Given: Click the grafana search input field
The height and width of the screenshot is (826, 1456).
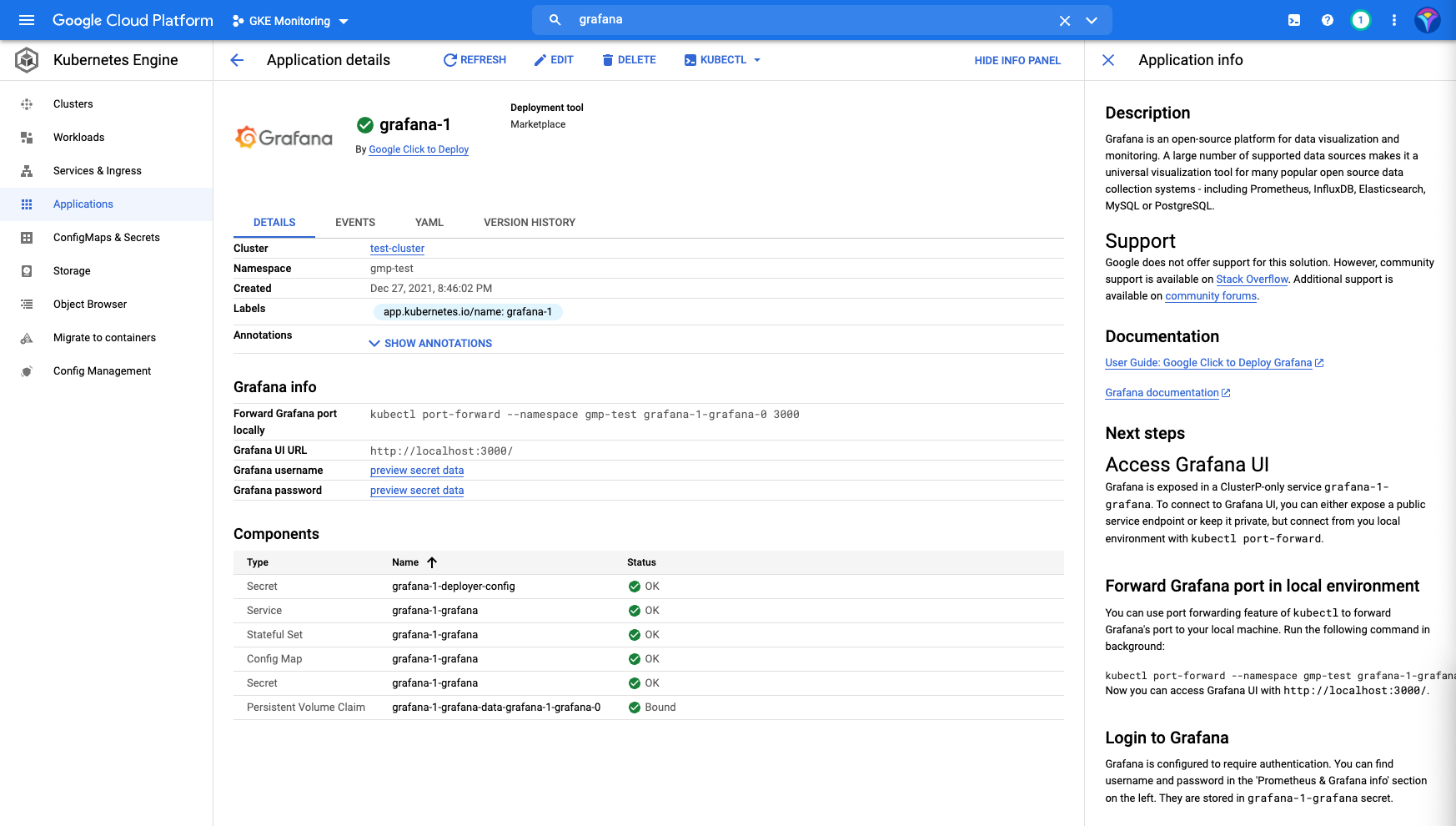Looking at the screenshot, I should pyautogui.click(x=813, y=20).
